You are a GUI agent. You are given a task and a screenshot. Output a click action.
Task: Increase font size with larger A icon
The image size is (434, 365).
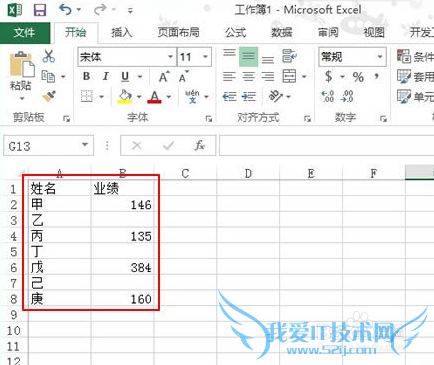(x=164, y=77)
